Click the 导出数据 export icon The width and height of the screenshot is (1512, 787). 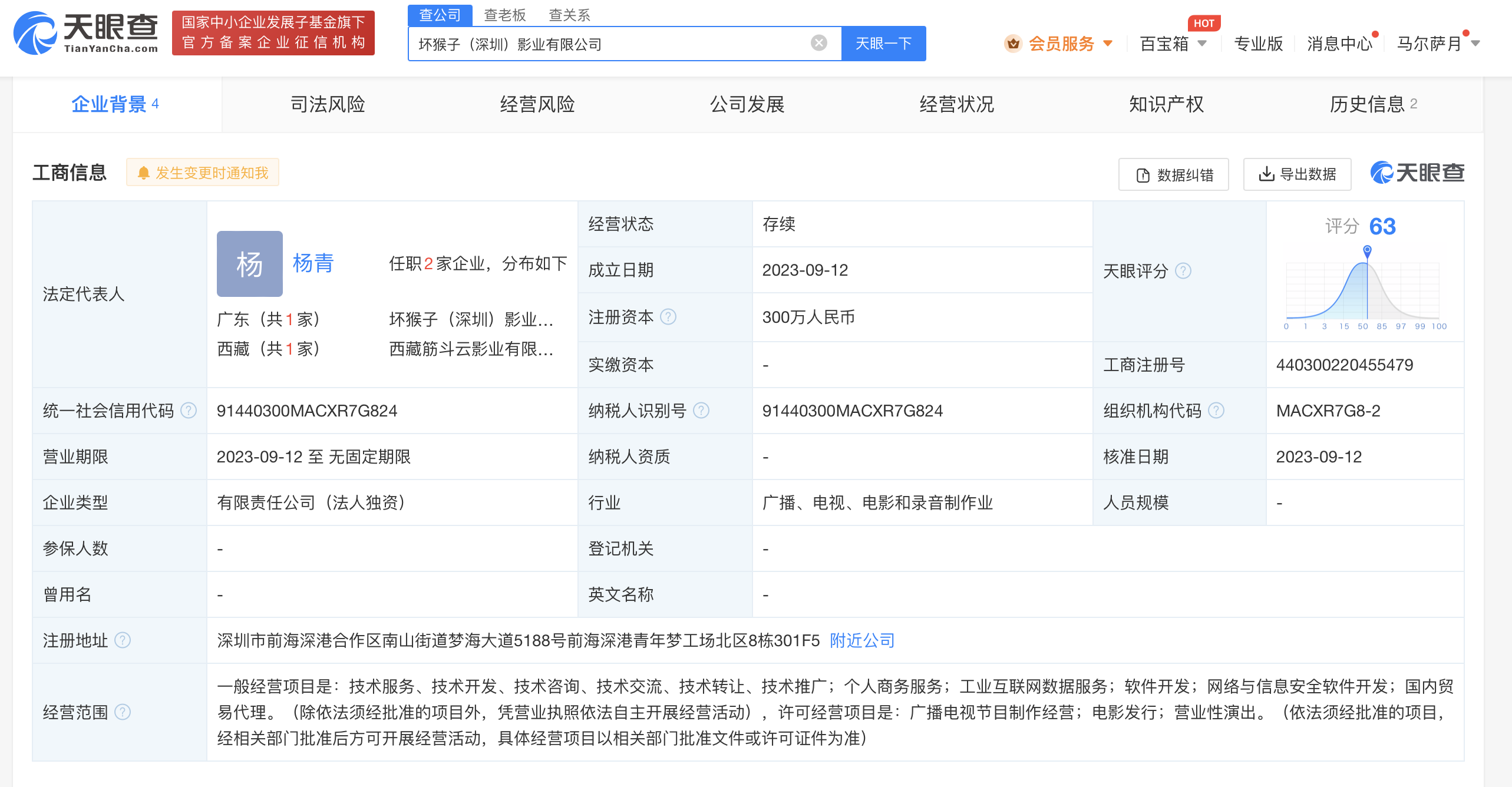[1266, 174]
